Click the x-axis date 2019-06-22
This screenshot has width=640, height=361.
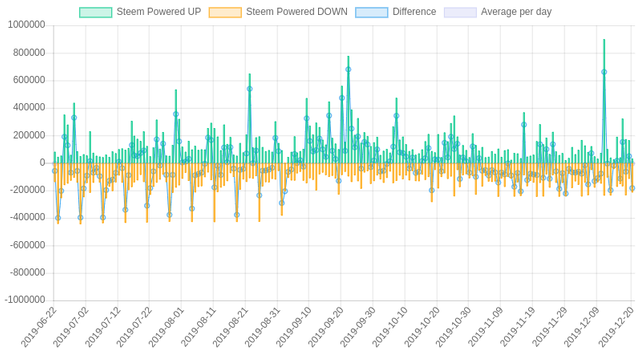pyautogui.click(x=39, y=327)
